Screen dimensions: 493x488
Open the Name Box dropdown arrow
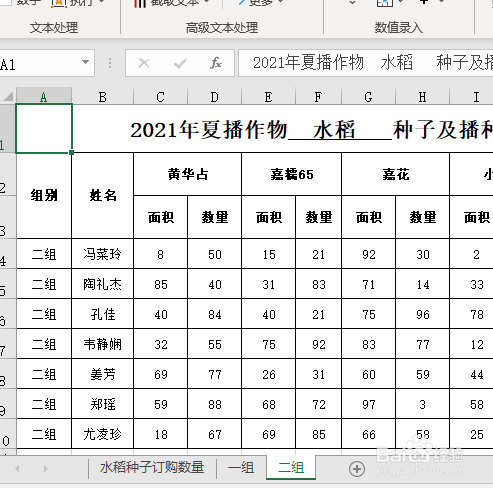[85, 62]
